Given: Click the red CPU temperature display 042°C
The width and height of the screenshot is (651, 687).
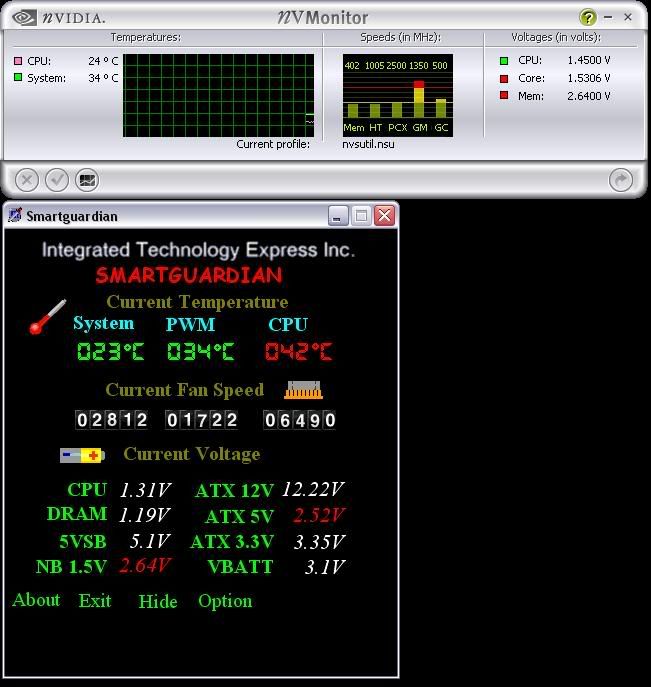Looking at the screenshot, I should click(299, 351).
